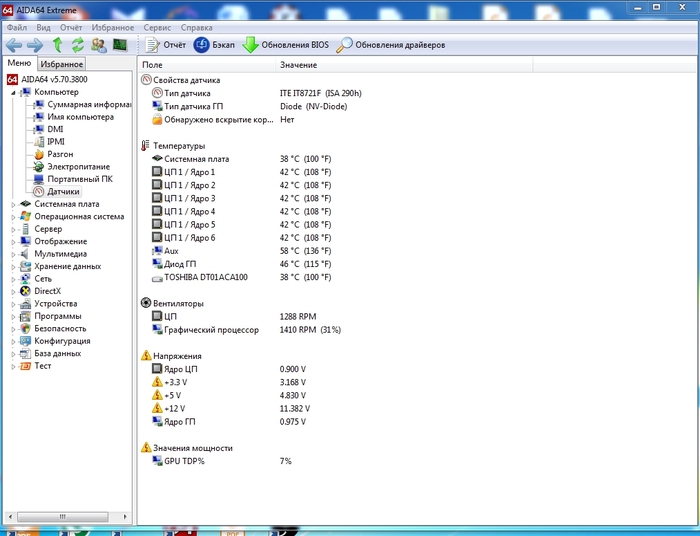Image resolution: width=700 pixels, height=536 pixels.
Task: Click the Отчёт report toolbar button
Action: (x=166, y=45)
